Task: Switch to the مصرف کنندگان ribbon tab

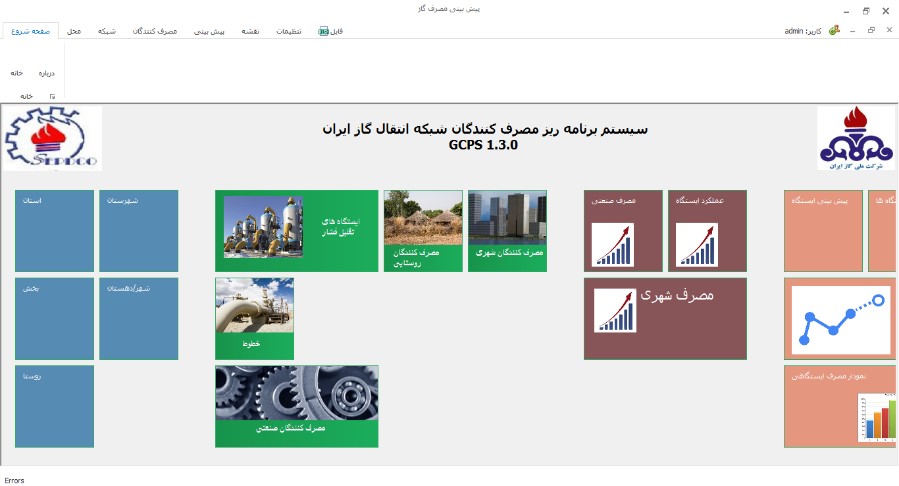Action: 155,31
